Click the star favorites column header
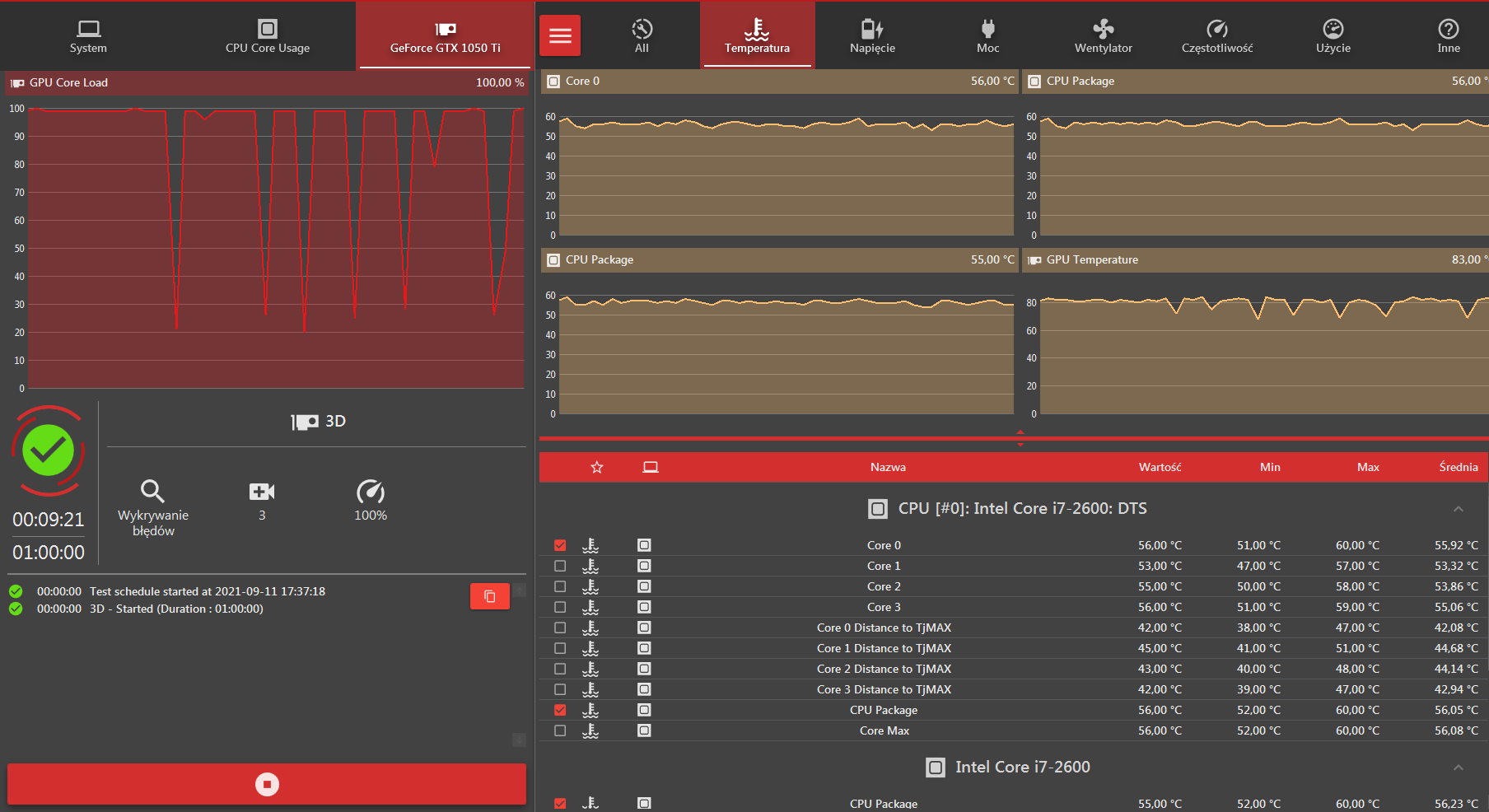 597,467
